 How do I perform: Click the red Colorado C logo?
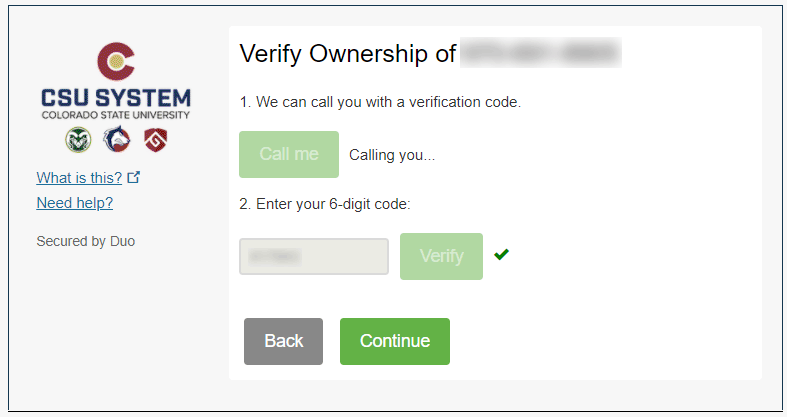pyautogui.click(x=115, y=61)
